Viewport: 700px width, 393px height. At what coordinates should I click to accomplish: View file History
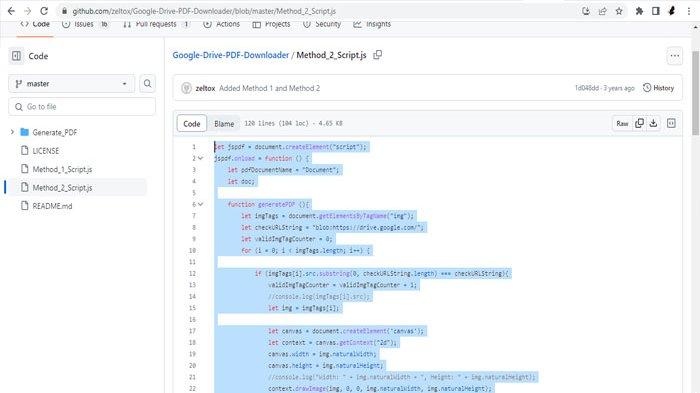[658, 88]
